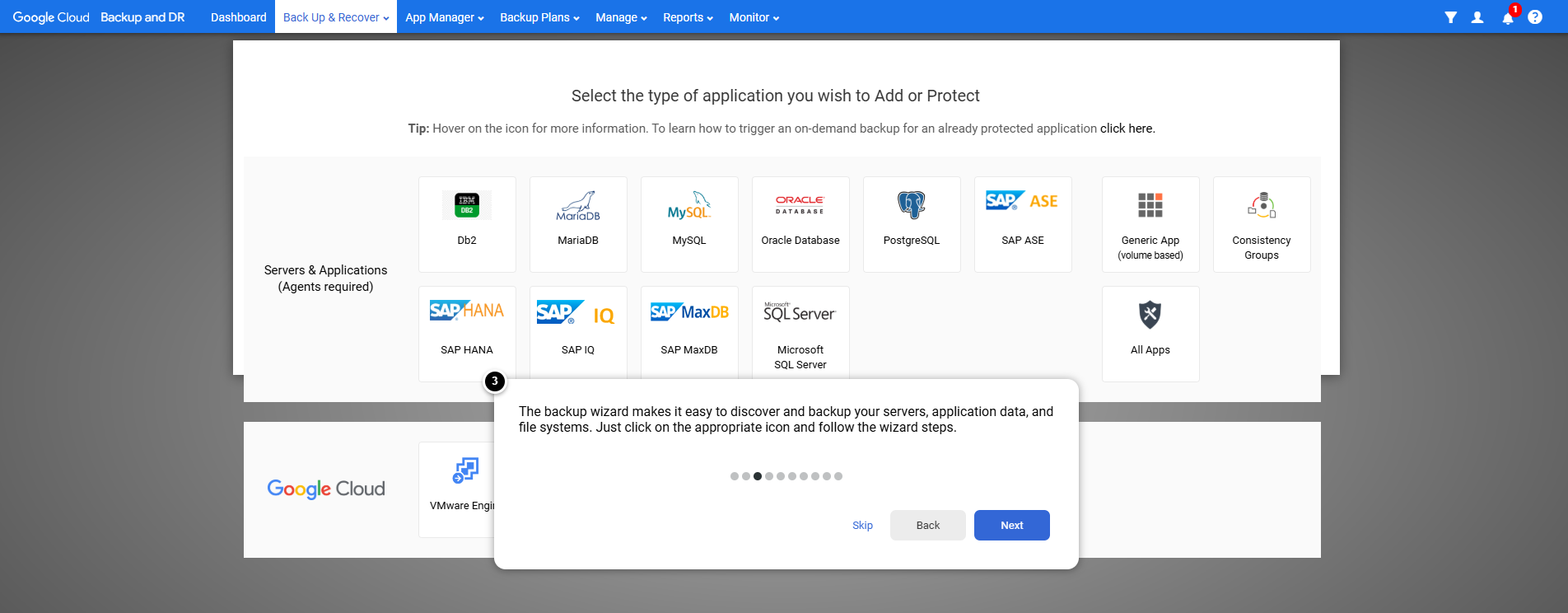Pick the Microsoft SQL Server tile
Image resolution: width=1568 pixels, height=613 pixels.
click(x=800, y=332)
